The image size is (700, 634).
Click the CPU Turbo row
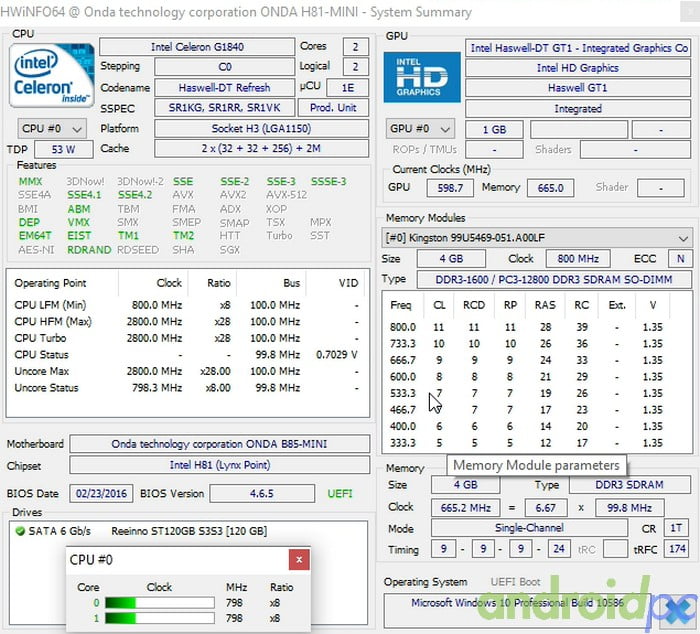tap(187, 338)
